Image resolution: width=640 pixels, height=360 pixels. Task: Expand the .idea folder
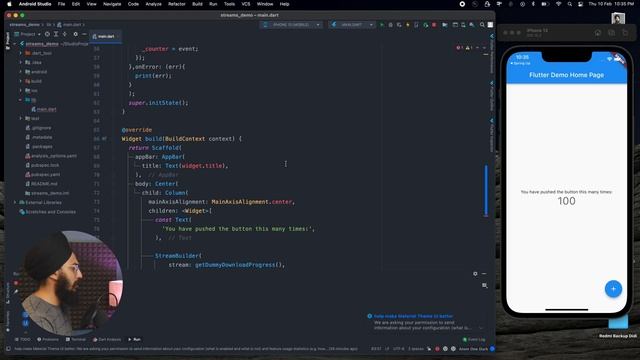[21, 62]
